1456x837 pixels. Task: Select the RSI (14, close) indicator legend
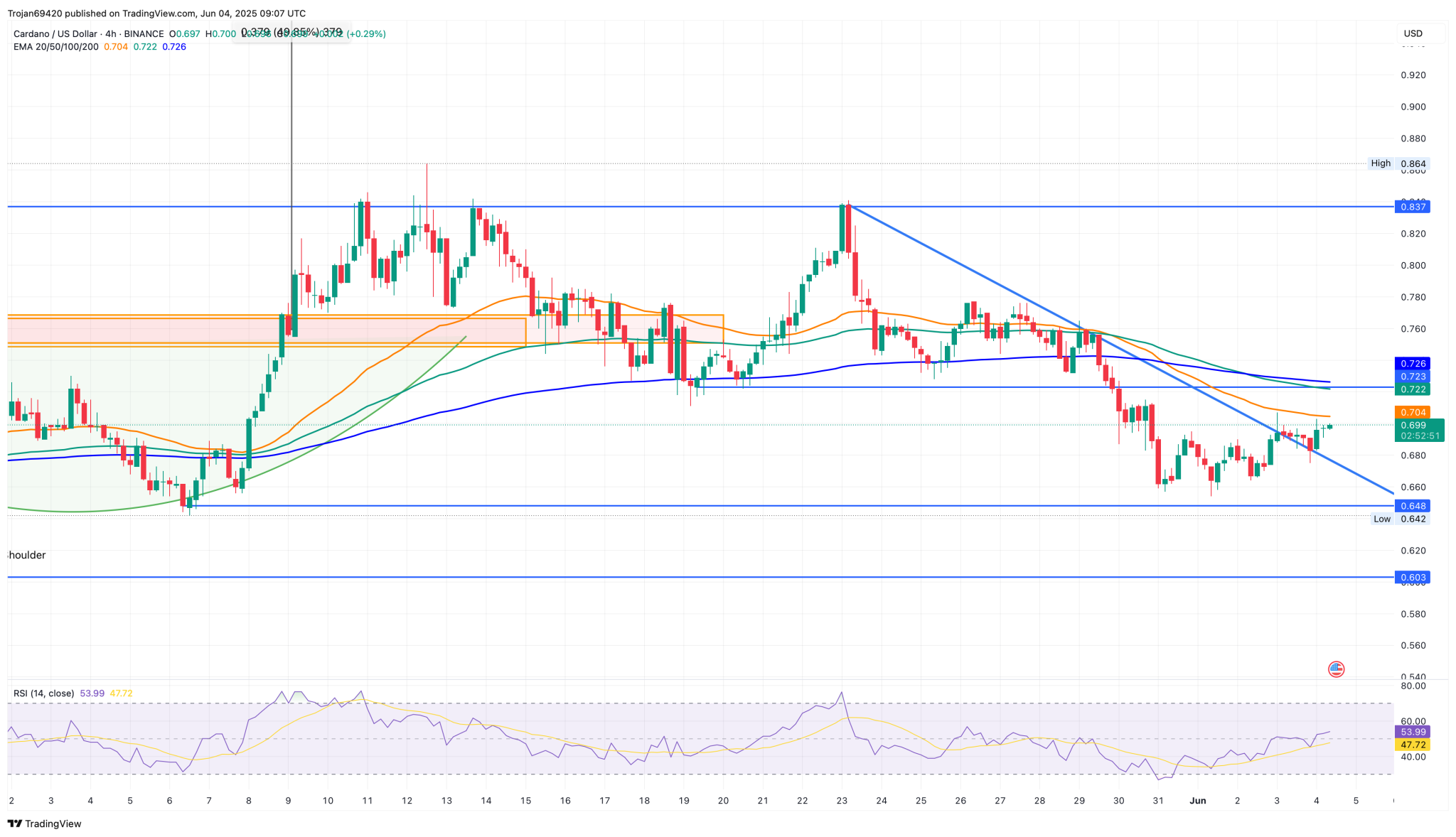click(x=44, y=693)
